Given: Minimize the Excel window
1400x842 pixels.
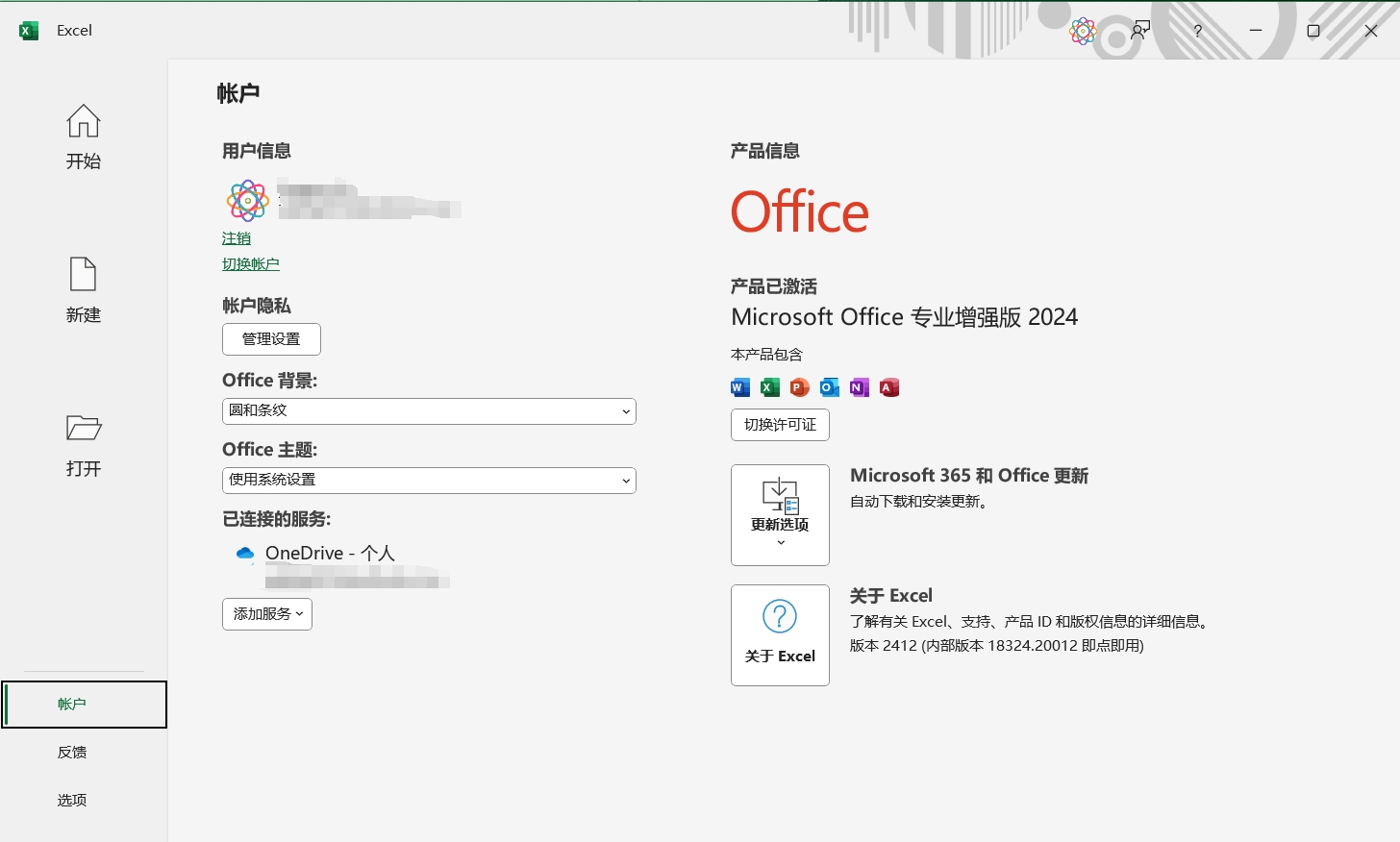Looking at the screenshot, I should 1256,31.
